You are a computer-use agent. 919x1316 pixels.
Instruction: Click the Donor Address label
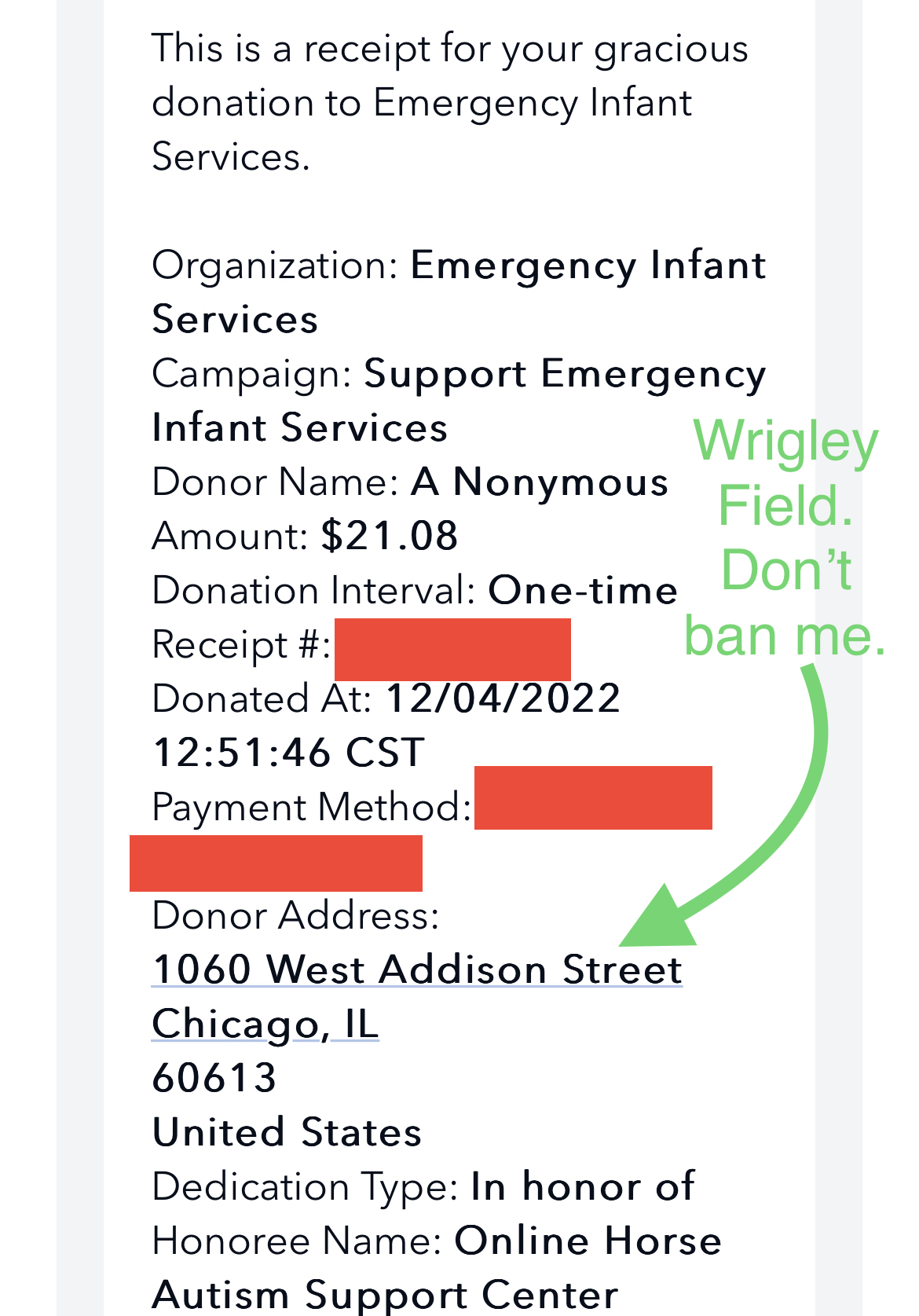tap(295, 915)
